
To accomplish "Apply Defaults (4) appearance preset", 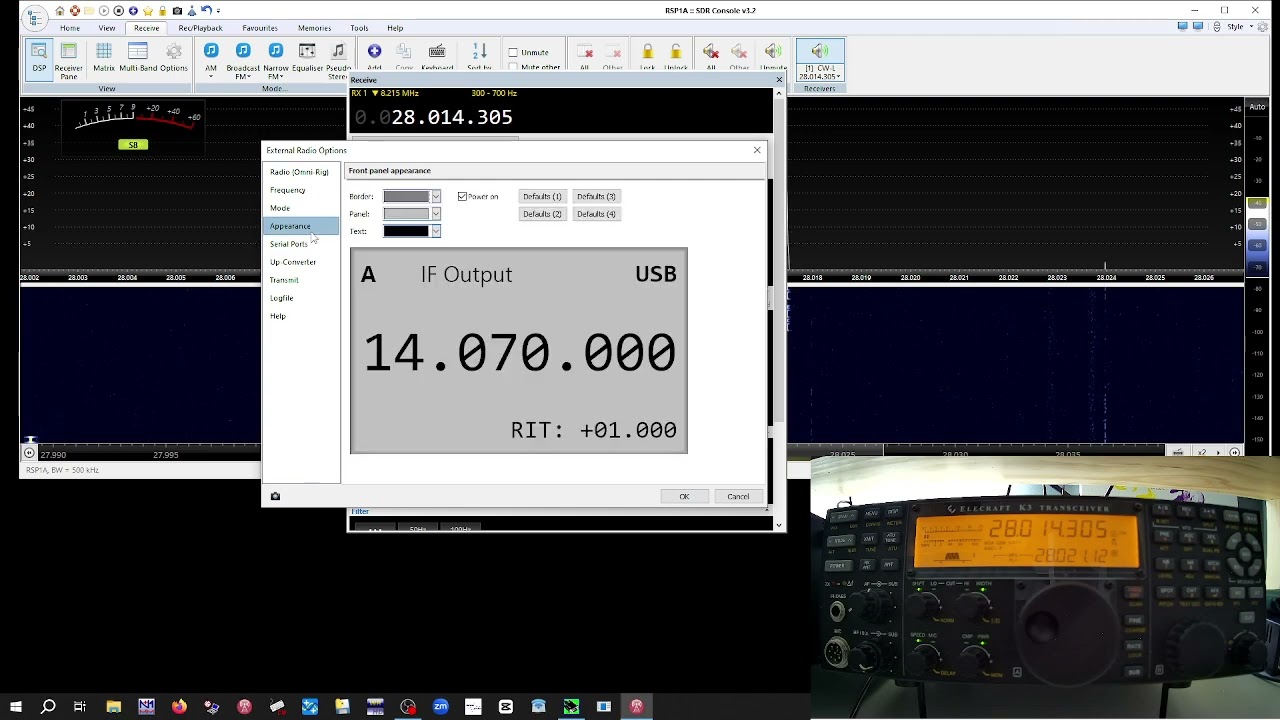I will click(596, 214).
